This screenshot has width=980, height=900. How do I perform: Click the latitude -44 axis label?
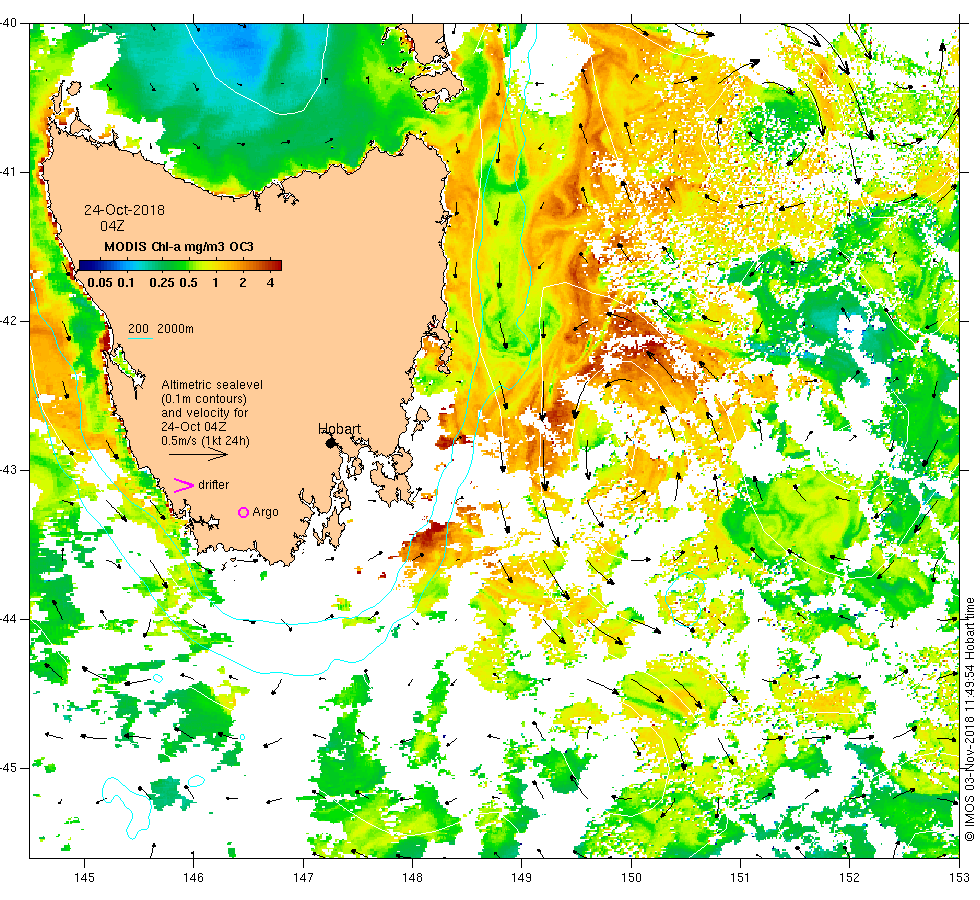pyautogui.click(x=9, y=619)
